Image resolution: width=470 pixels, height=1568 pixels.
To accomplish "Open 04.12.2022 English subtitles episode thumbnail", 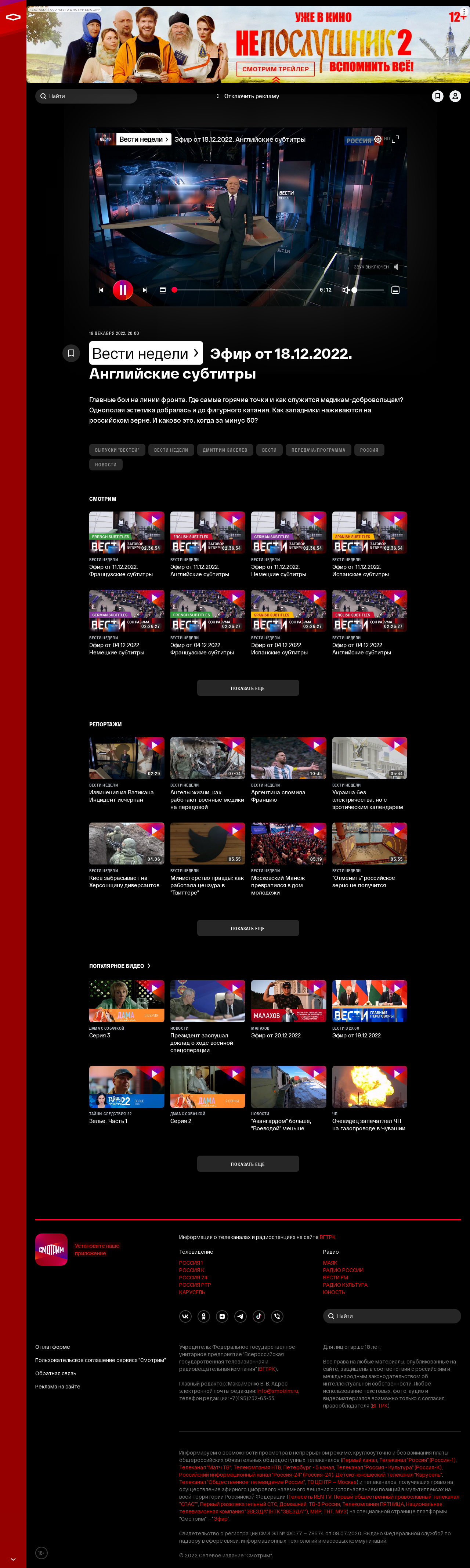I will (369, 611).
